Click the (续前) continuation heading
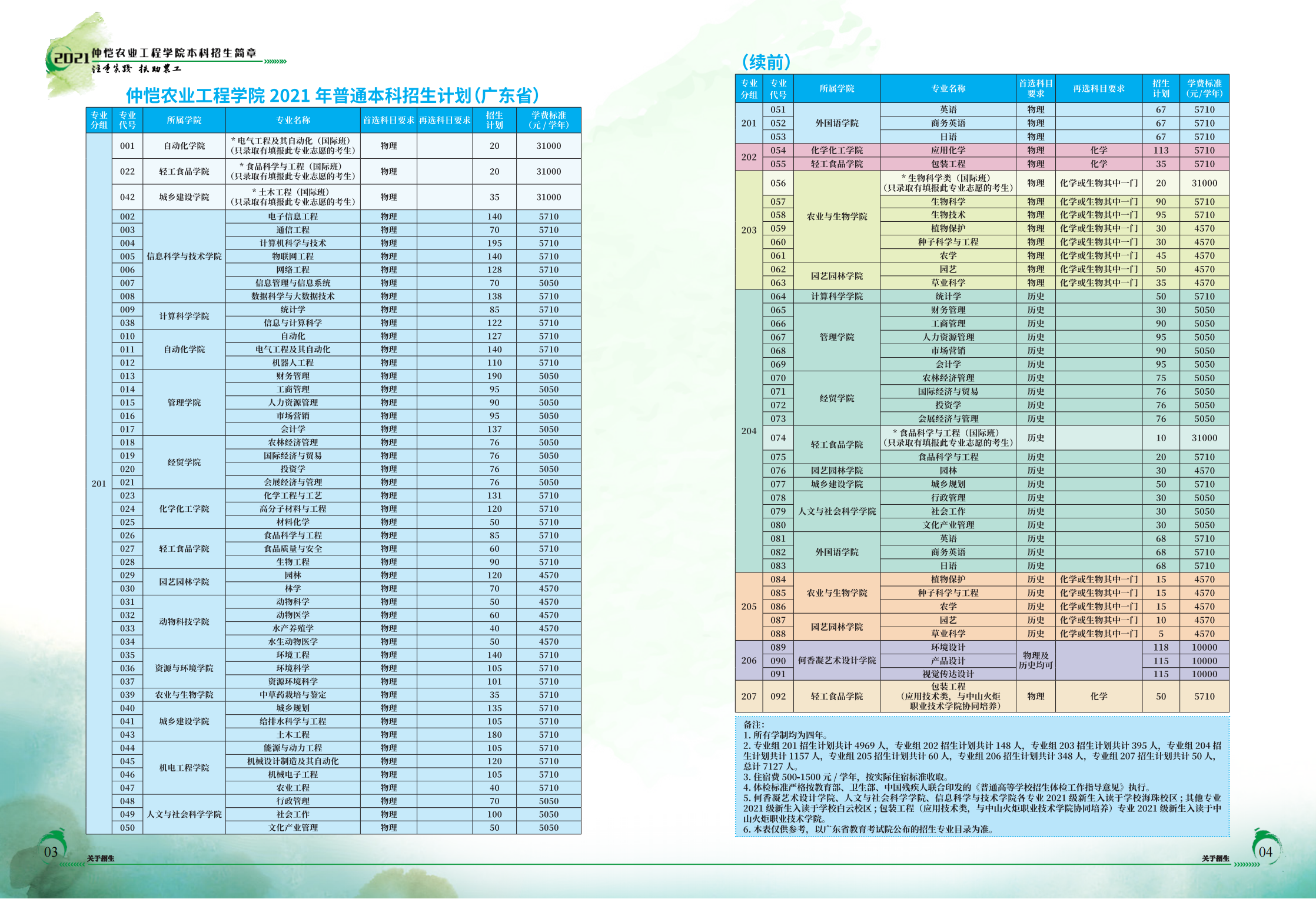Image resolution: width=1316 pixels, height=899 pixels. click(766, 62)
